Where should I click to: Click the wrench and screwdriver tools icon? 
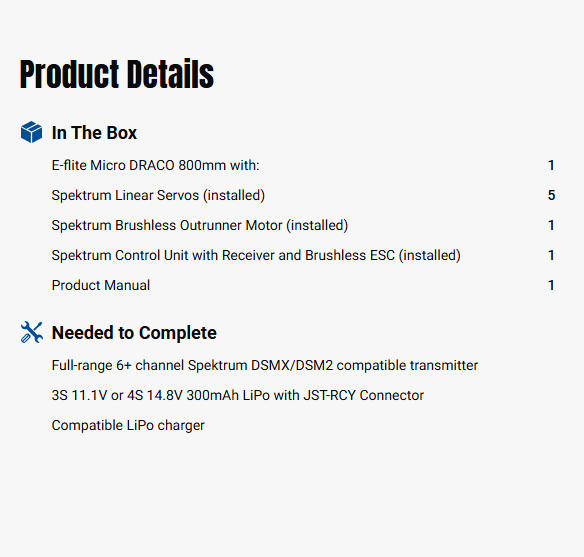click(x=32, y=332)
